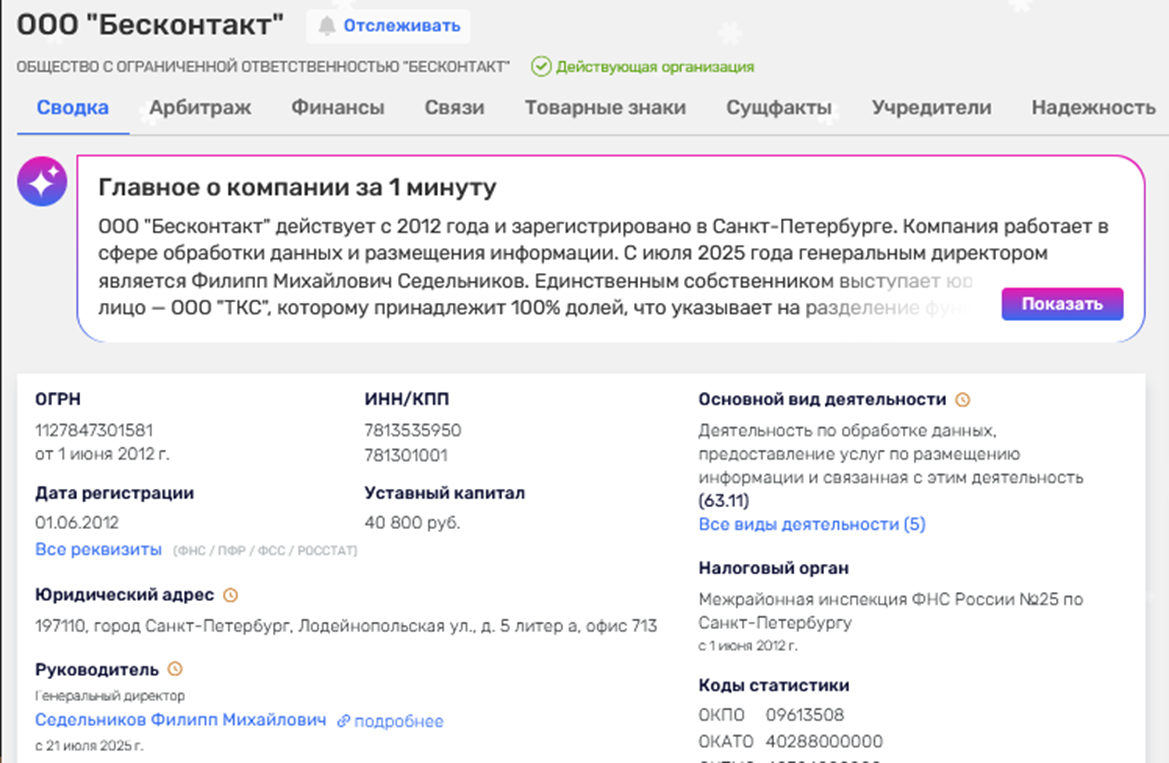The image size is (1169, 763).
Task: Click the Отслеживать button
Action: [x=388, y=26]
